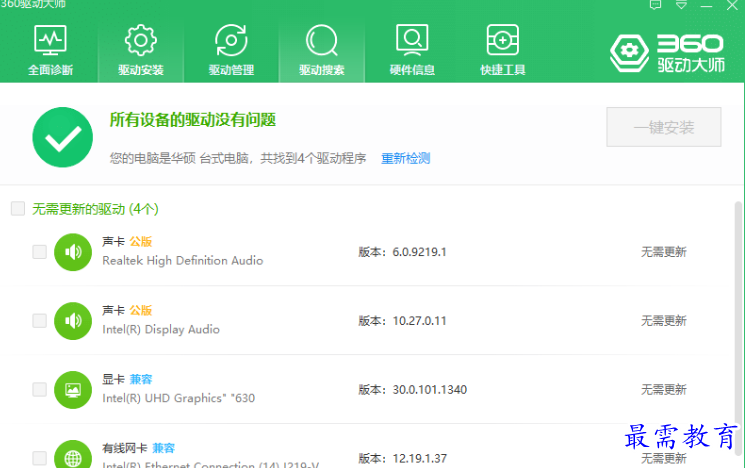Image resolution: width=746 pixels, height=468 pixels.
Task: Open the 驱动管理 tab
Action: [231, 50]
